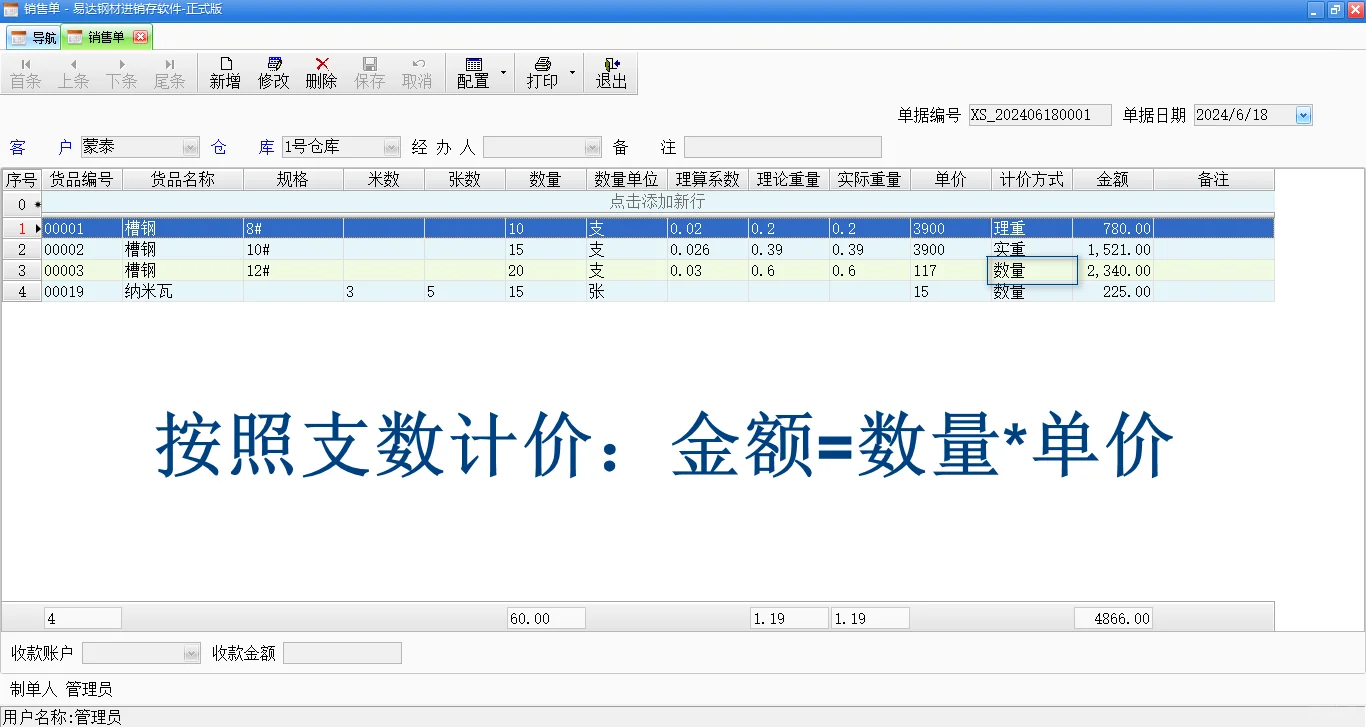Click the 取消 (Cancel) toolbar icon
The image size is (1366, 728).
(417, 72)
